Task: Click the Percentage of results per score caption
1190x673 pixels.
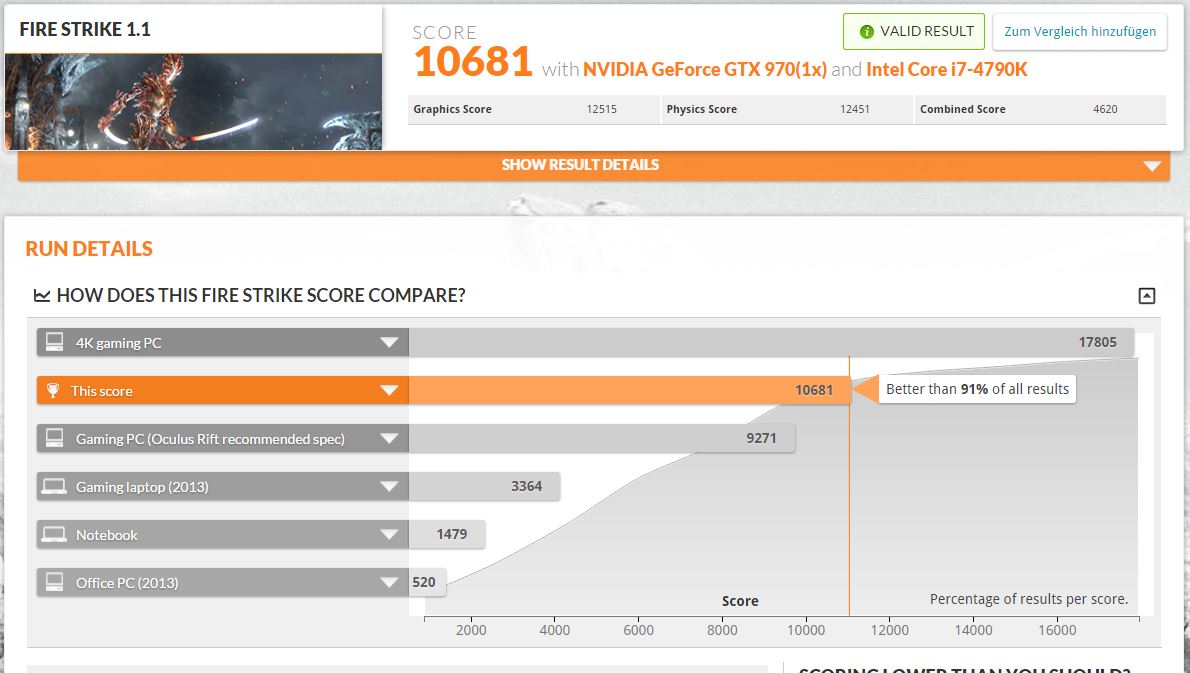Action: 1028,599
